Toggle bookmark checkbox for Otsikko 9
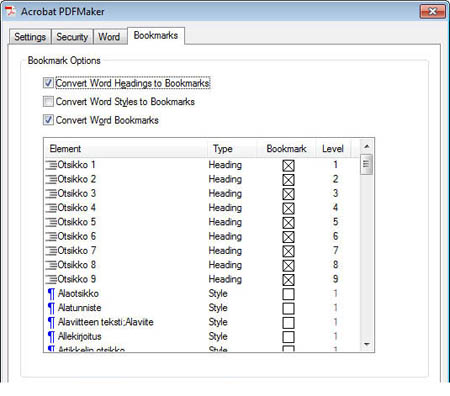 [x=288, y=280]
